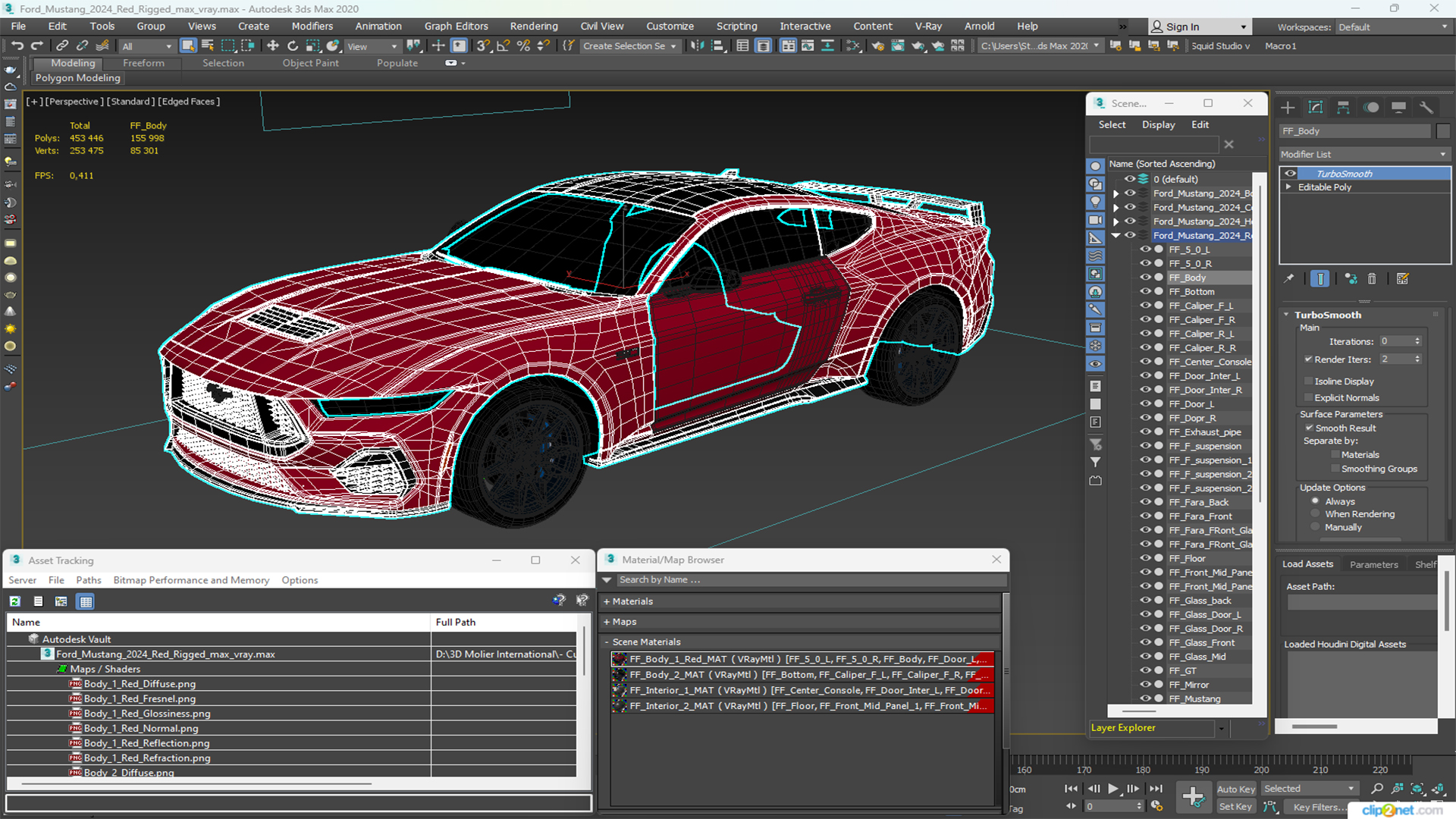Click FF_Body object color swatch
This screenshot has width=1456, height=819.
(x=1443, y=131)
